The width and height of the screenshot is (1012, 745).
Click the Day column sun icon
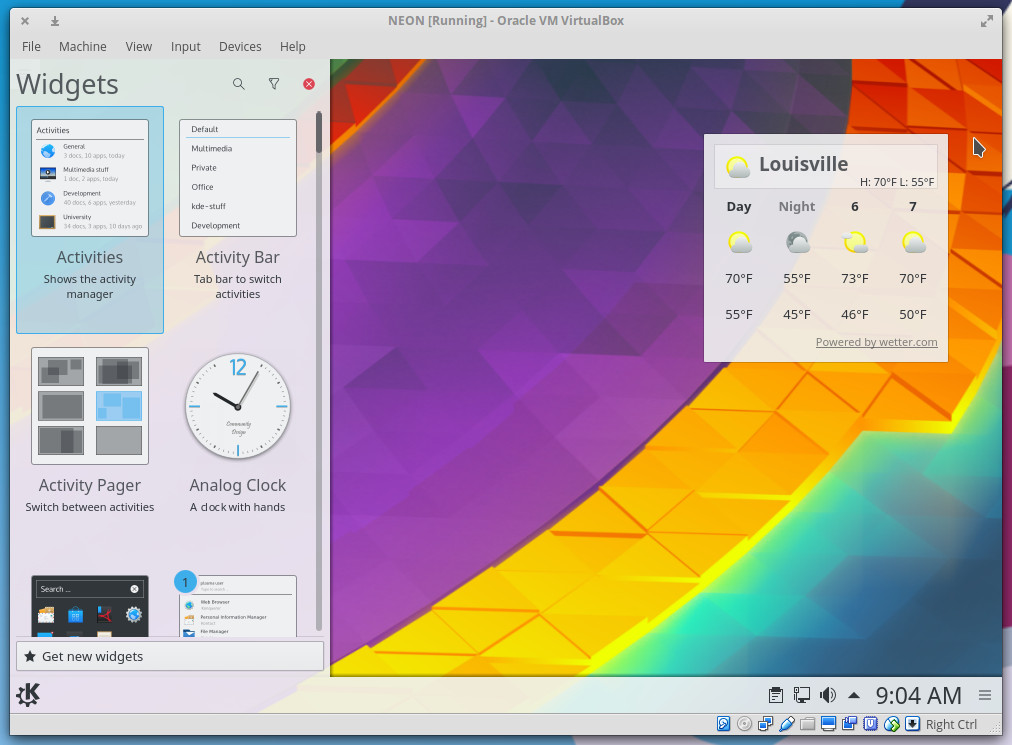740,243
